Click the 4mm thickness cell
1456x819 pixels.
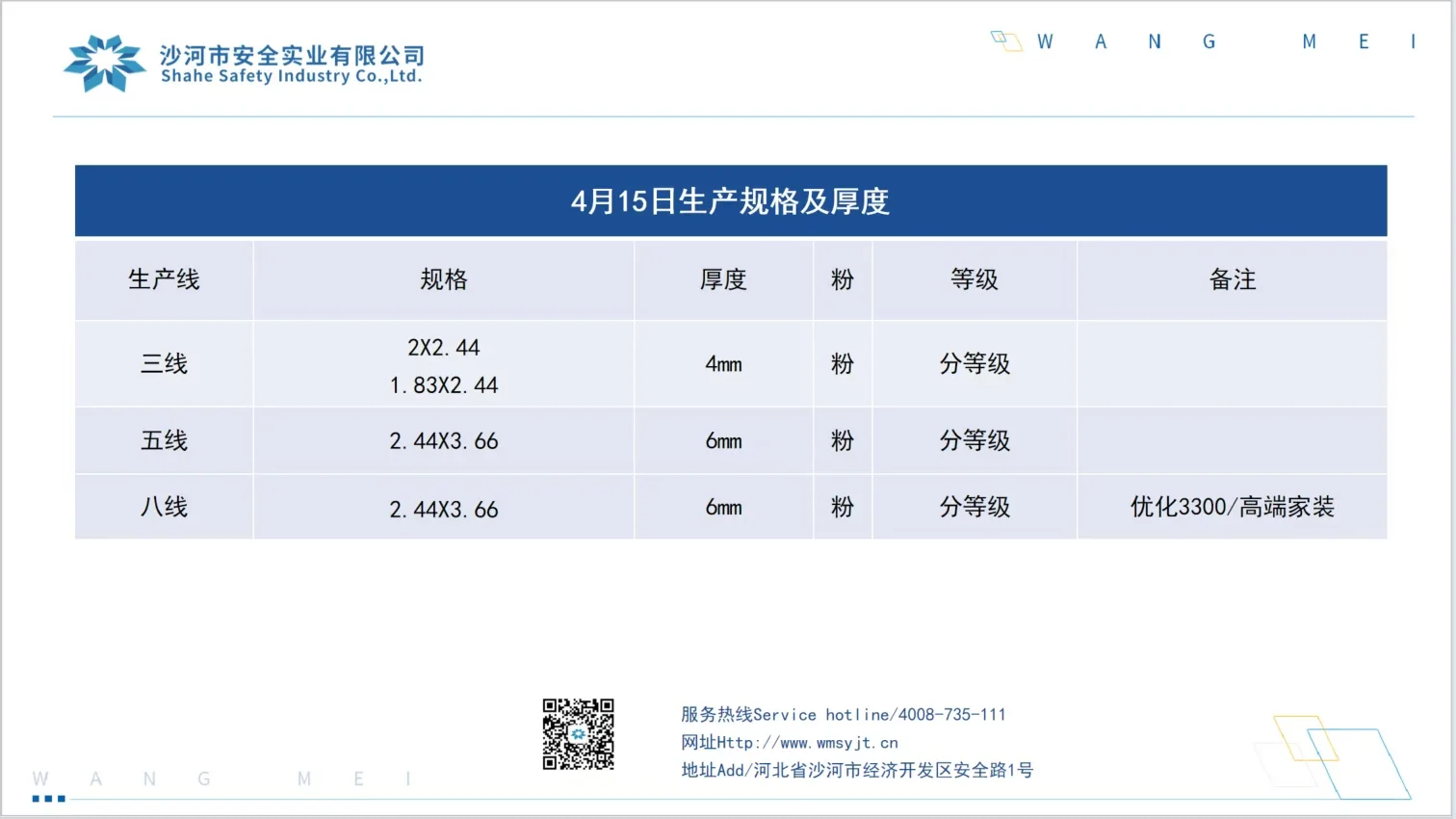[x=723, y=364]
